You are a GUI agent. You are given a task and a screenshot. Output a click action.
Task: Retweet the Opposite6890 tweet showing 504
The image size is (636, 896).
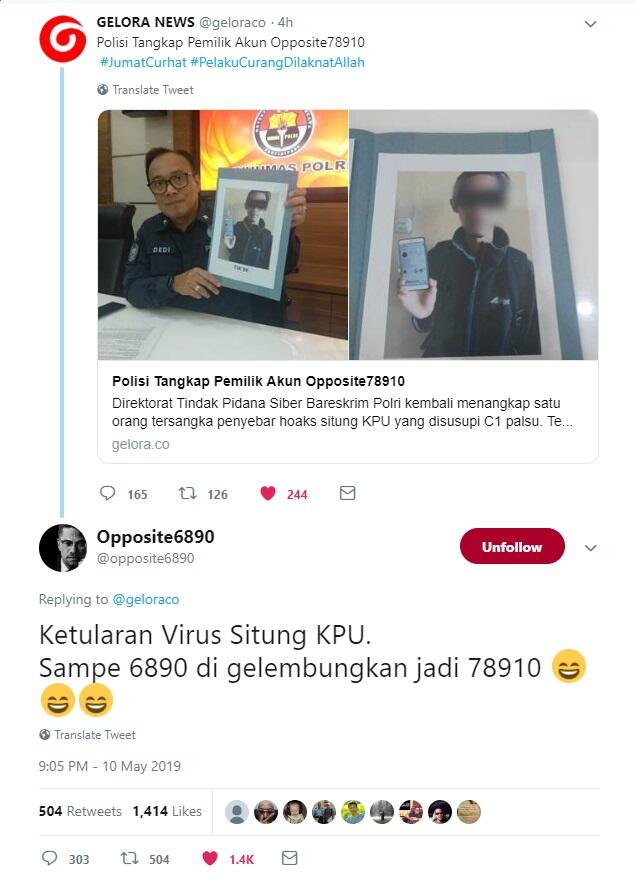pos(130,858)
